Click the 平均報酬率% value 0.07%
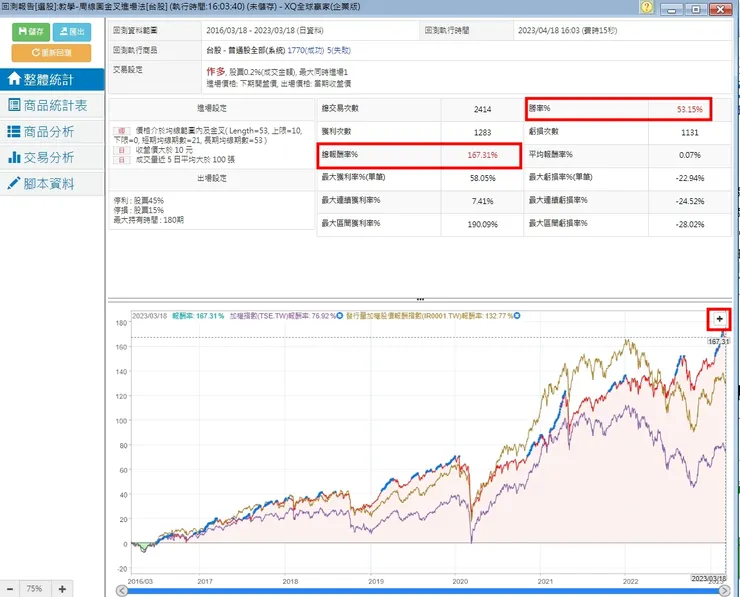The image size is (740, 597). point(690,155)
